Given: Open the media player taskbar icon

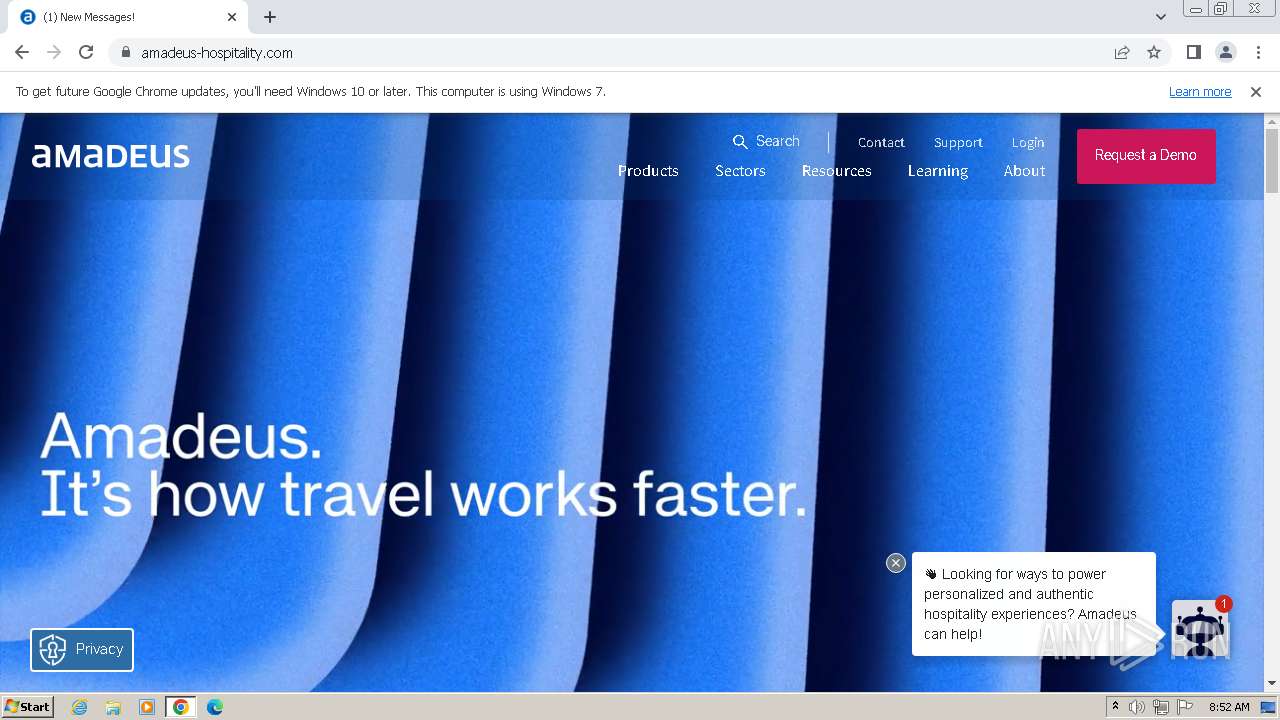Looking at the screenshot, I should (x=147, y=707).
